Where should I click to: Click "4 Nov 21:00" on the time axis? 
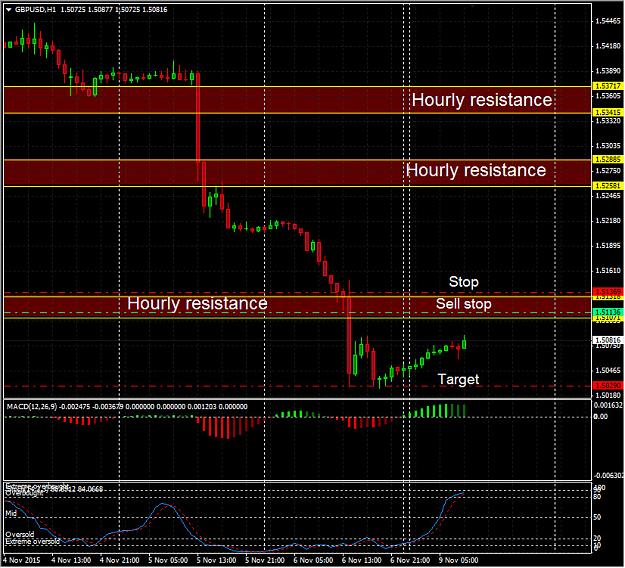(x=119, y=560)
